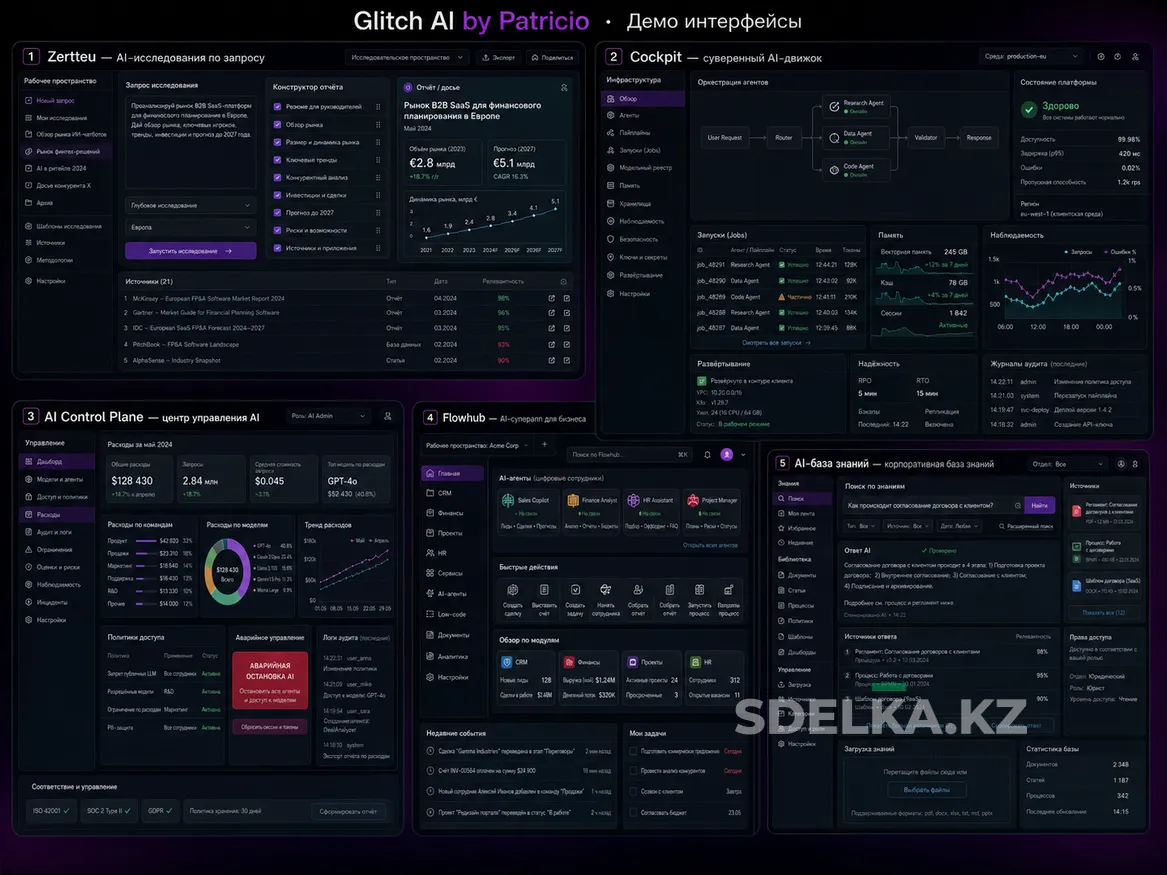The image size is (1167, 875).
Task: Select 'Избранное' in knowledge base sidebar
Action: [x=802, y=528]
